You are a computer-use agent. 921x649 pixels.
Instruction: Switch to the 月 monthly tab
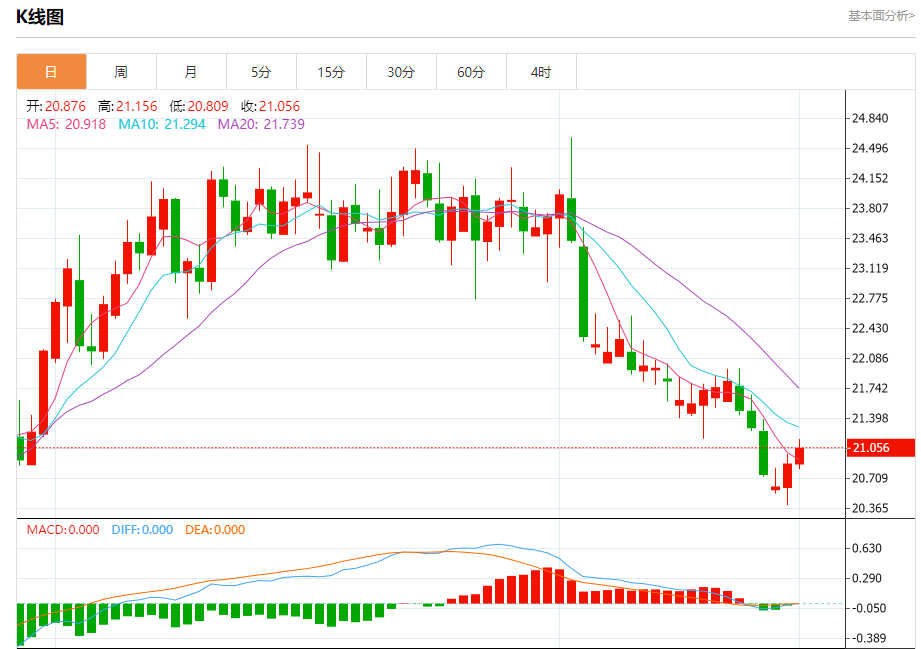191,72
